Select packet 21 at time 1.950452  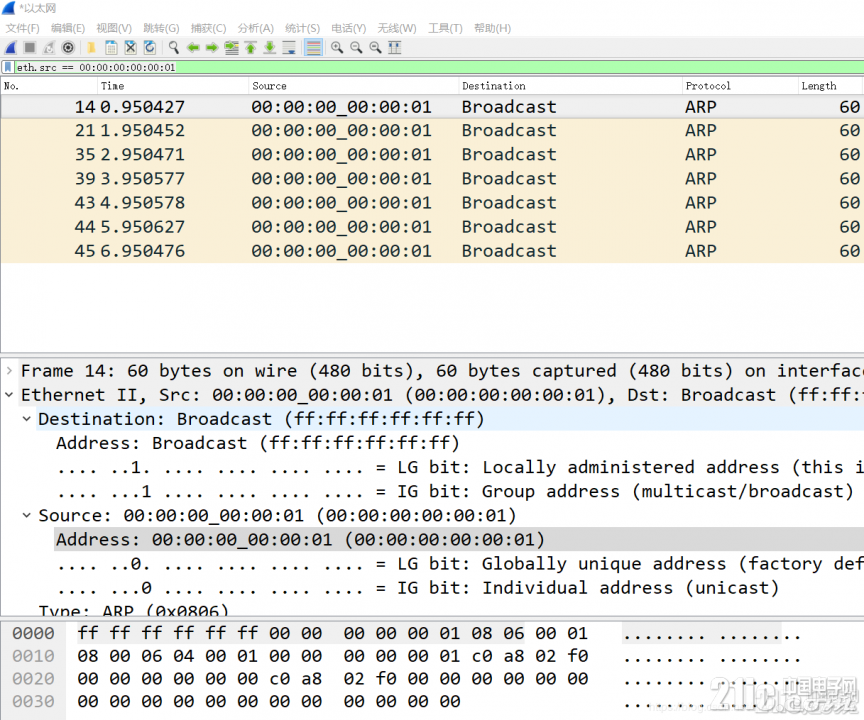(x=432, y=131)
